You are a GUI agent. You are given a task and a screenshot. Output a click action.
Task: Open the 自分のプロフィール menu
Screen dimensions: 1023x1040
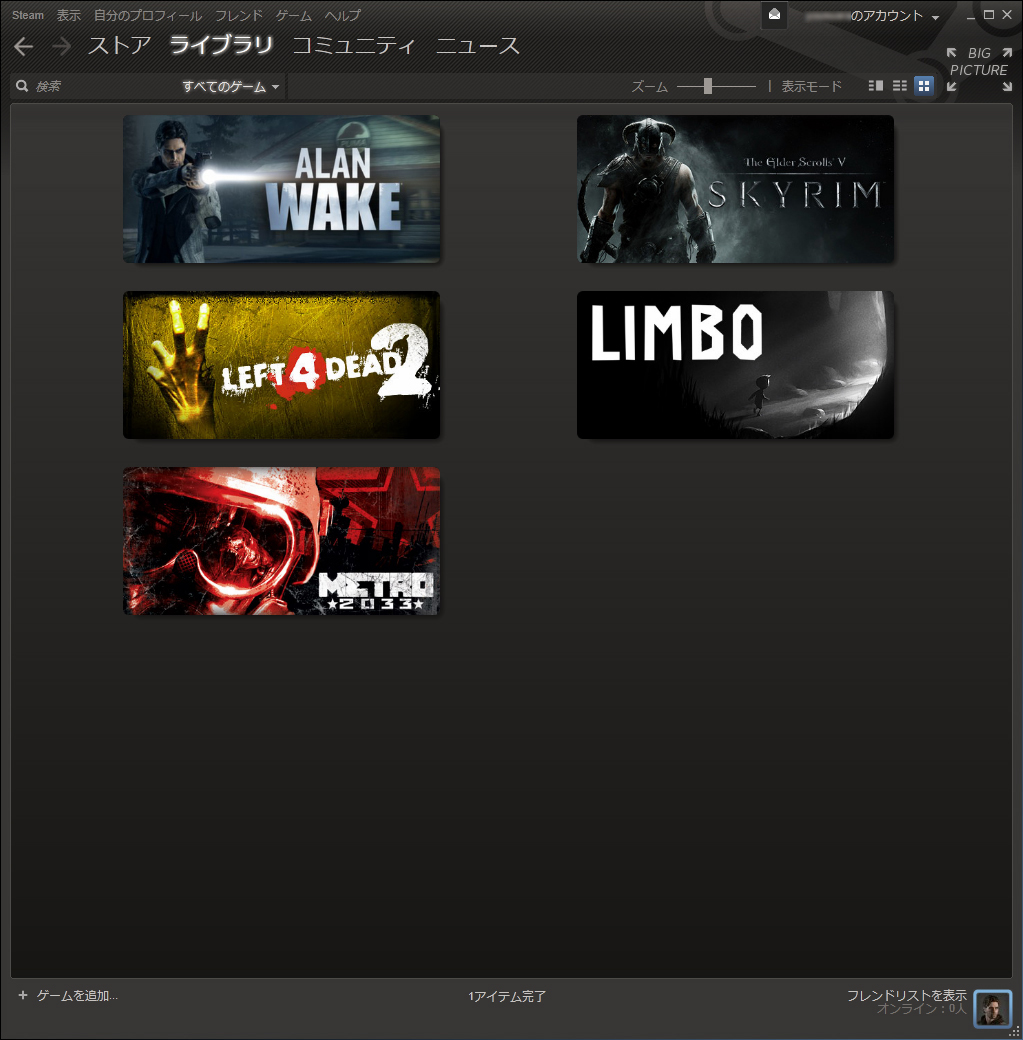[x=147, y=15]
